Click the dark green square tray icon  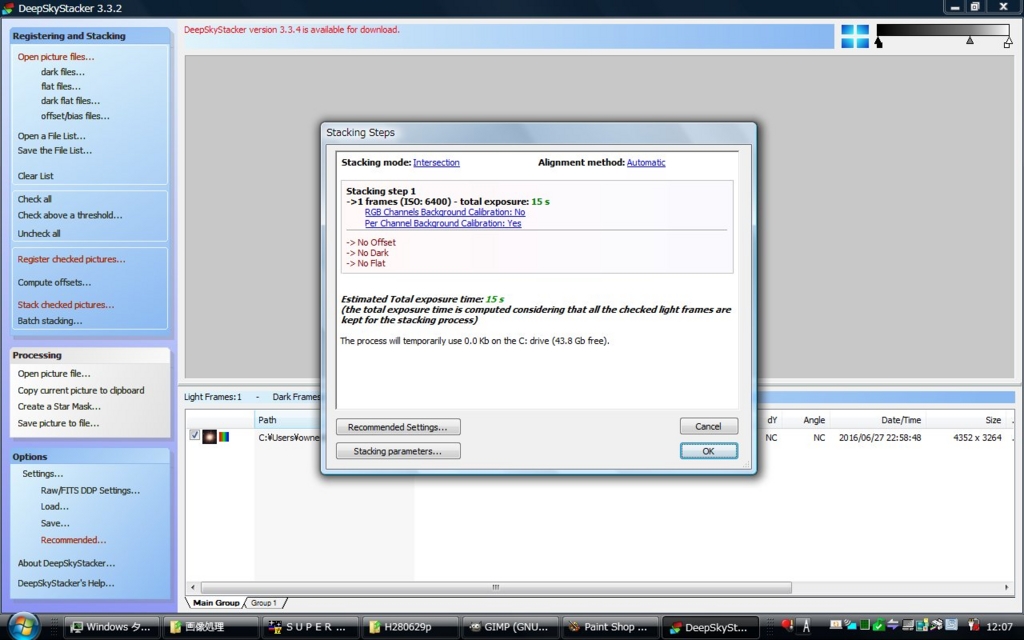point(865,624)
